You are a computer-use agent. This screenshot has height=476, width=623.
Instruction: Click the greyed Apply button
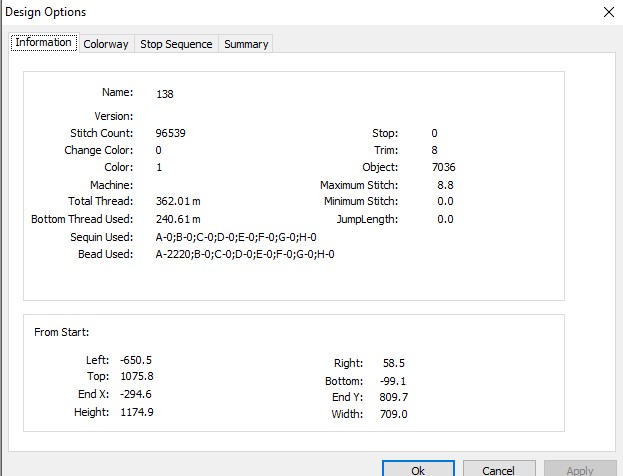(580, 470)
